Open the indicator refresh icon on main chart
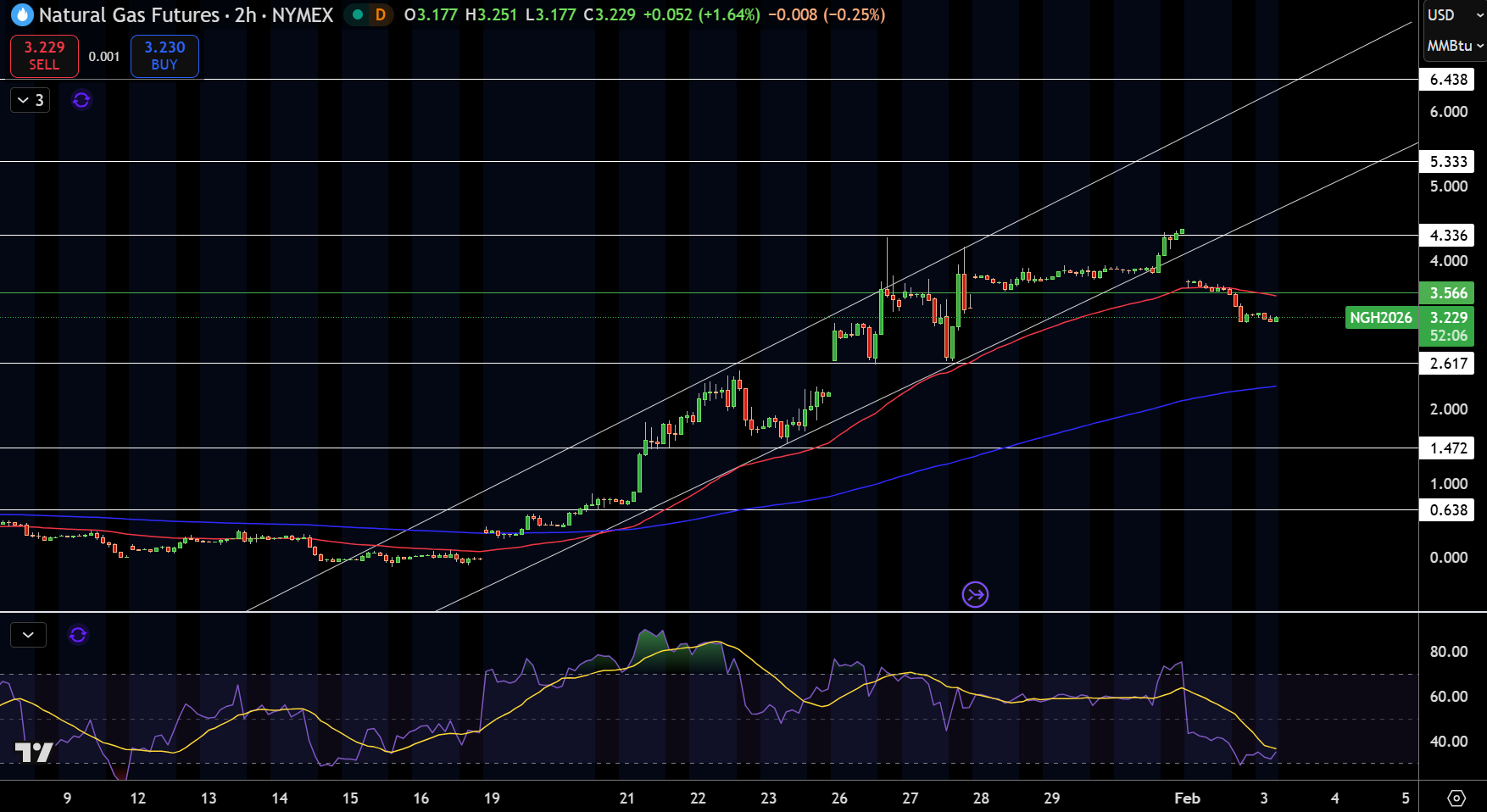Image resolution: width=1487 pixels, height=812 pixels. pyautogui.click(x=81, y=100)
